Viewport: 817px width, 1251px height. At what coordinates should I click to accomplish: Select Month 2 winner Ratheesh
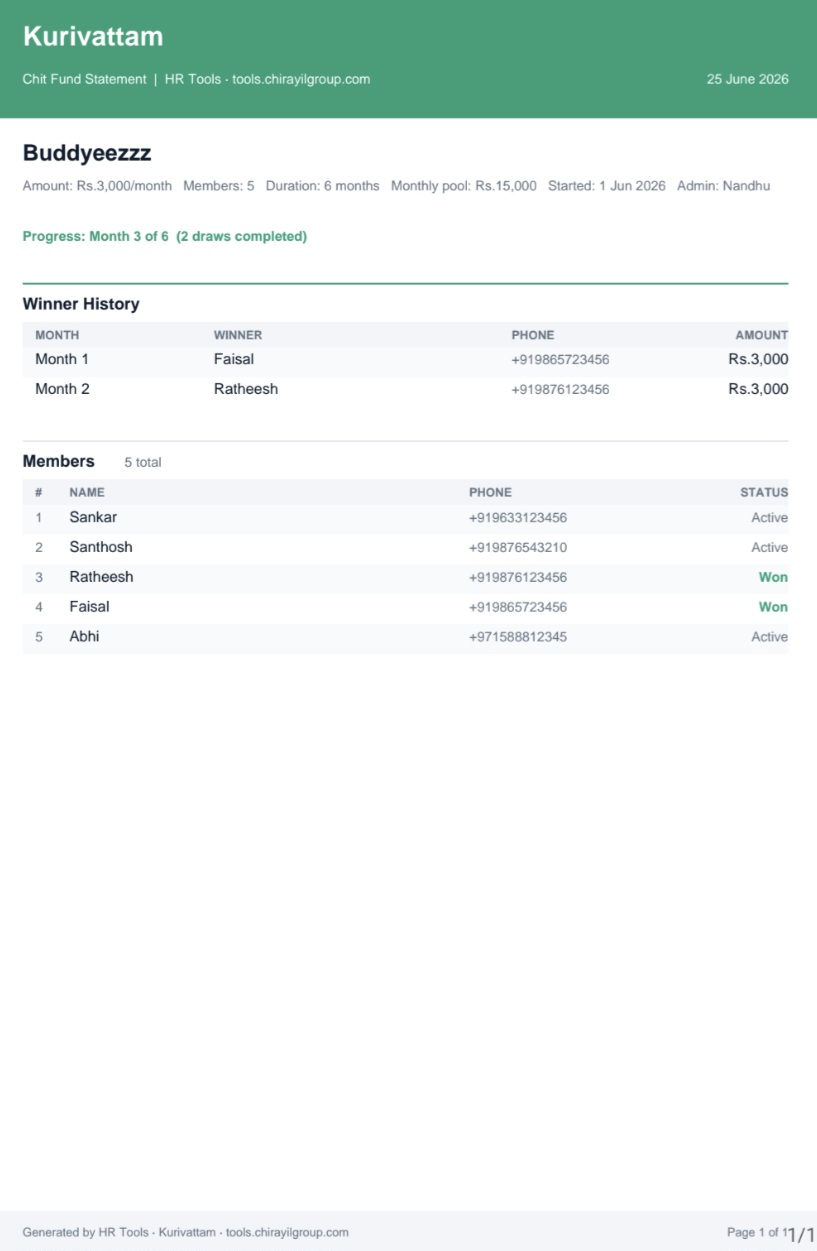click(246, 389)
